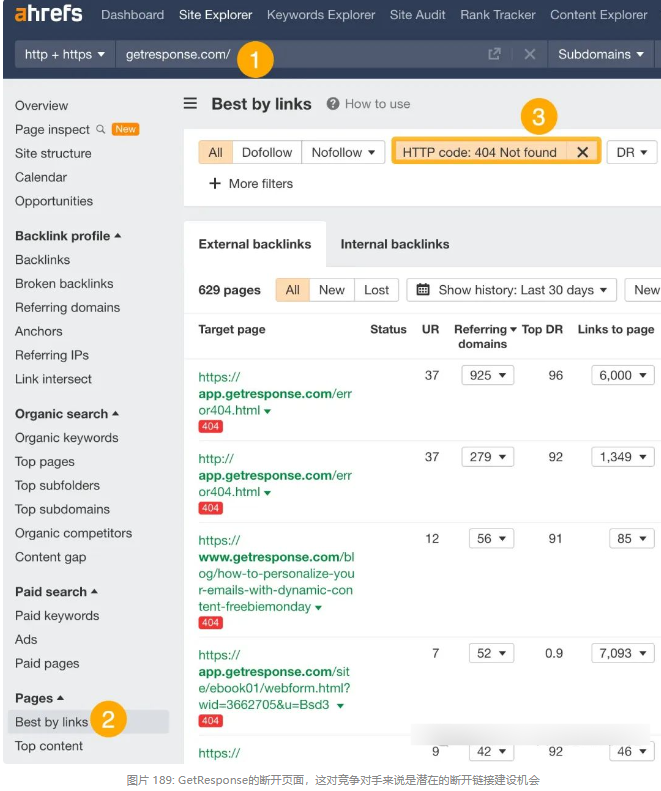Select the Dofollow link filter
Viewport: 661px width, 791px height.
tap(267, 152)
